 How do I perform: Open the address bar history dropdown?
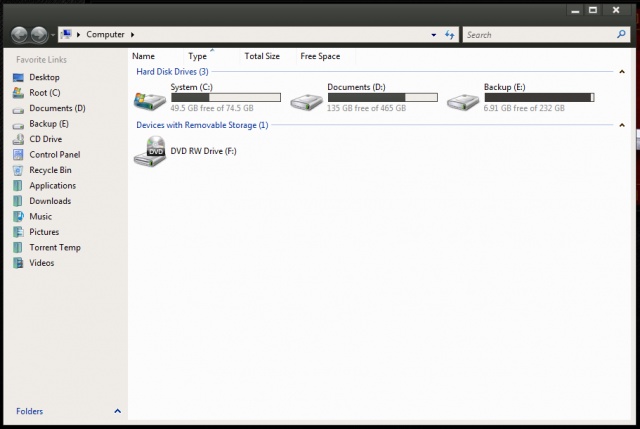click(433, 35)
